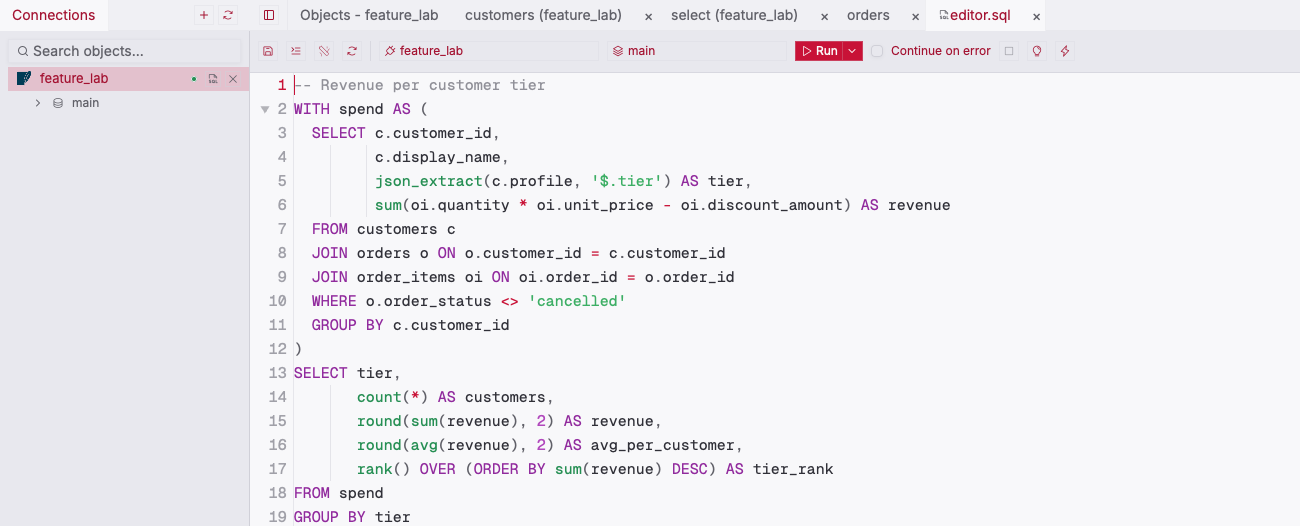The image size is (1300, 526).
Task: Click the comment 'Revenue per customer tier'
Action: pos(433,85)
